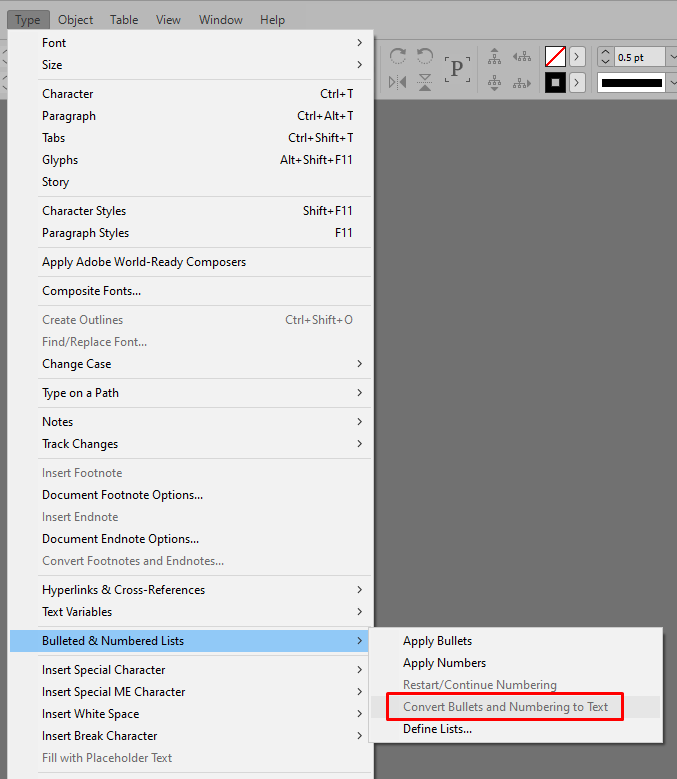Choose the Story menu item
This screenshot has width=677, height=779.
[x=191, y=182]
